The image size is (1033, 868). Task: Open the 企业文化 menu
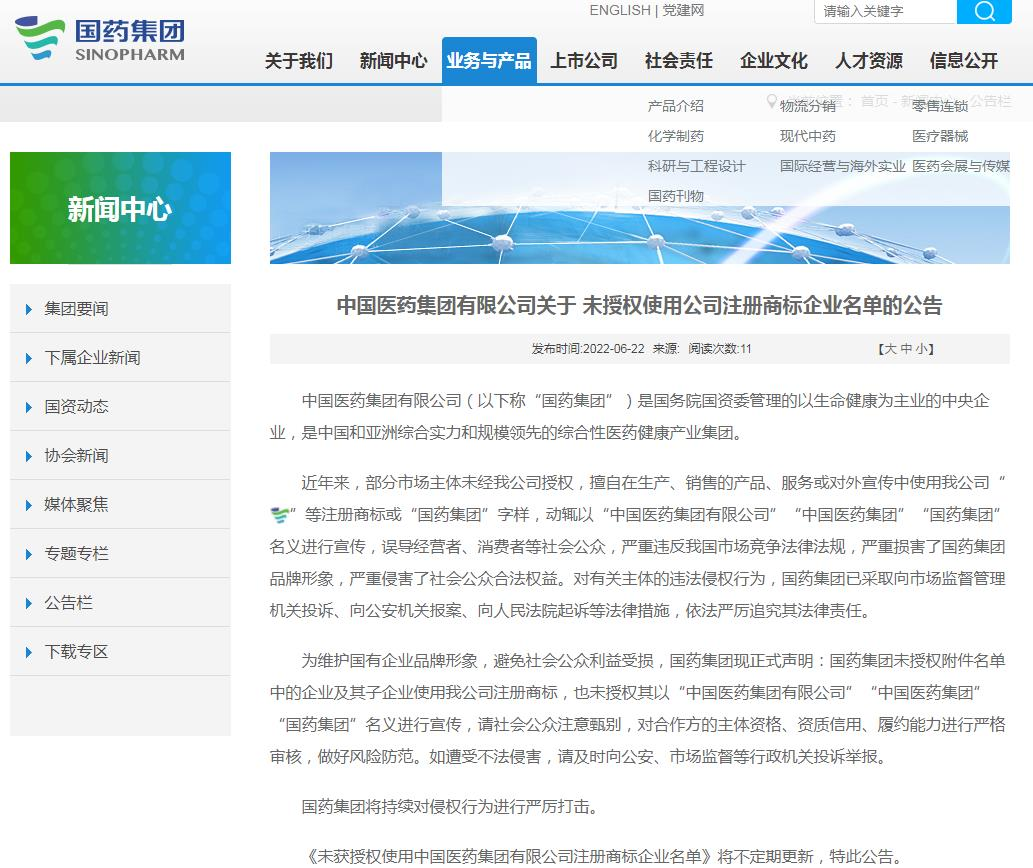[773, 61]
